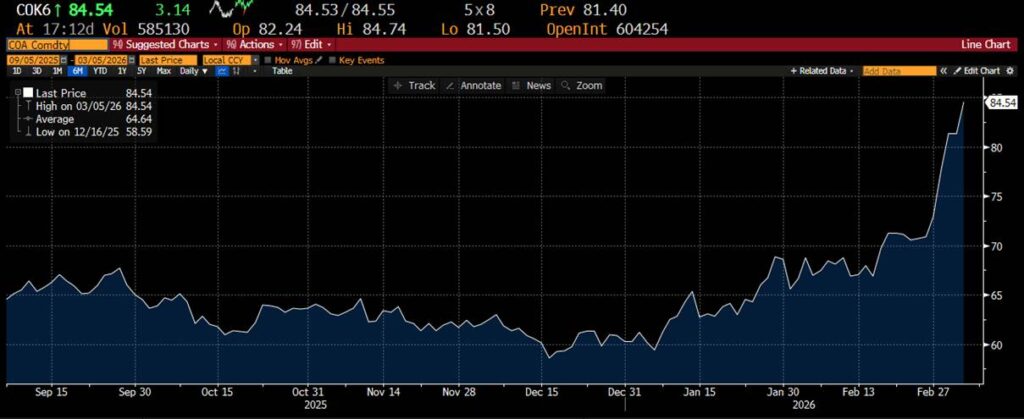The height and width of the screenshot is (419, 1024).
Task: Switch to the bar chart type icon
Action: pos(235,72)
